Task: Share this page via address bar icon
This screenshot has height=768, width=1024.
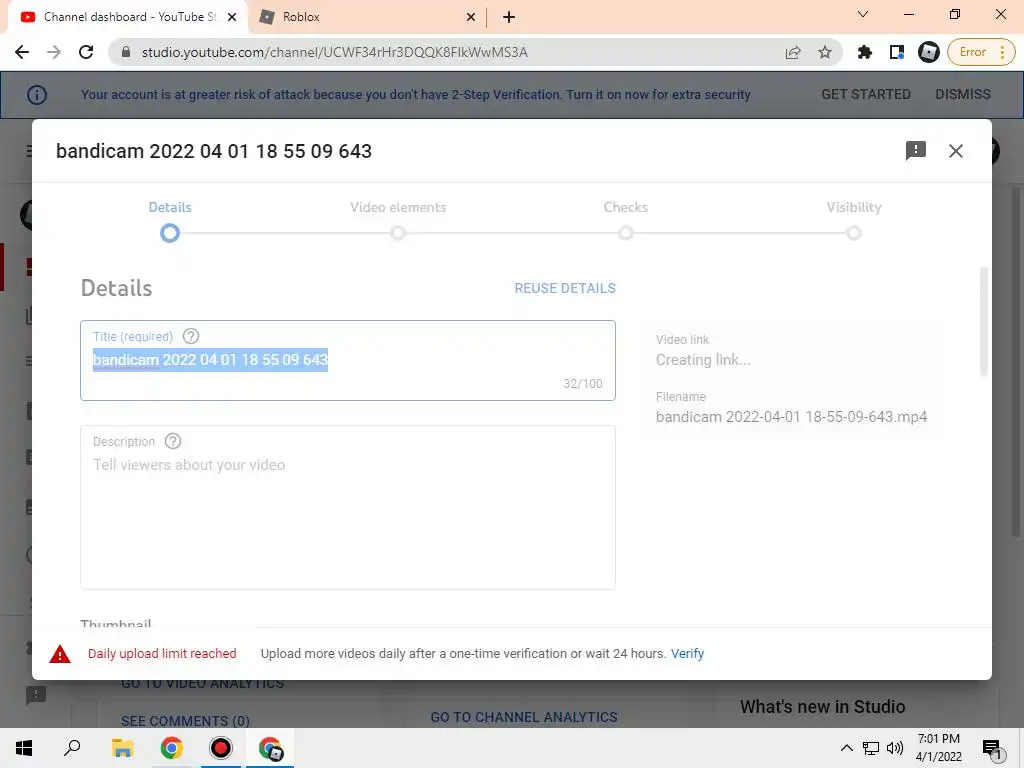Action: [793, 52]
